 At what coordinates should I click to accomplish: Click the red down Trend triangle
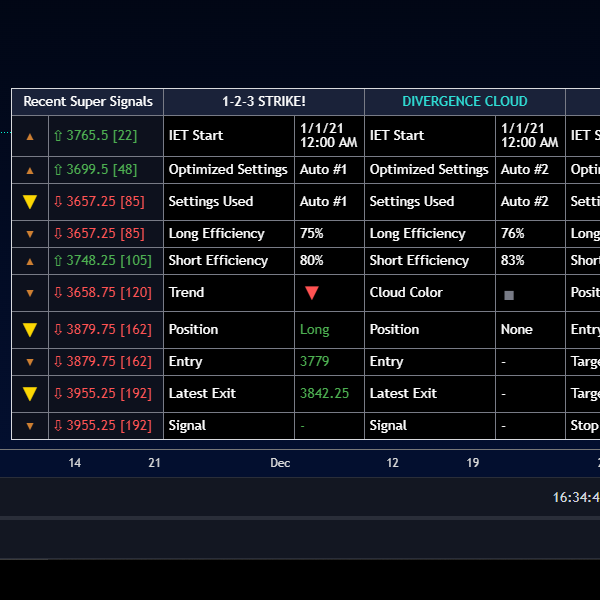click(312, 293)
